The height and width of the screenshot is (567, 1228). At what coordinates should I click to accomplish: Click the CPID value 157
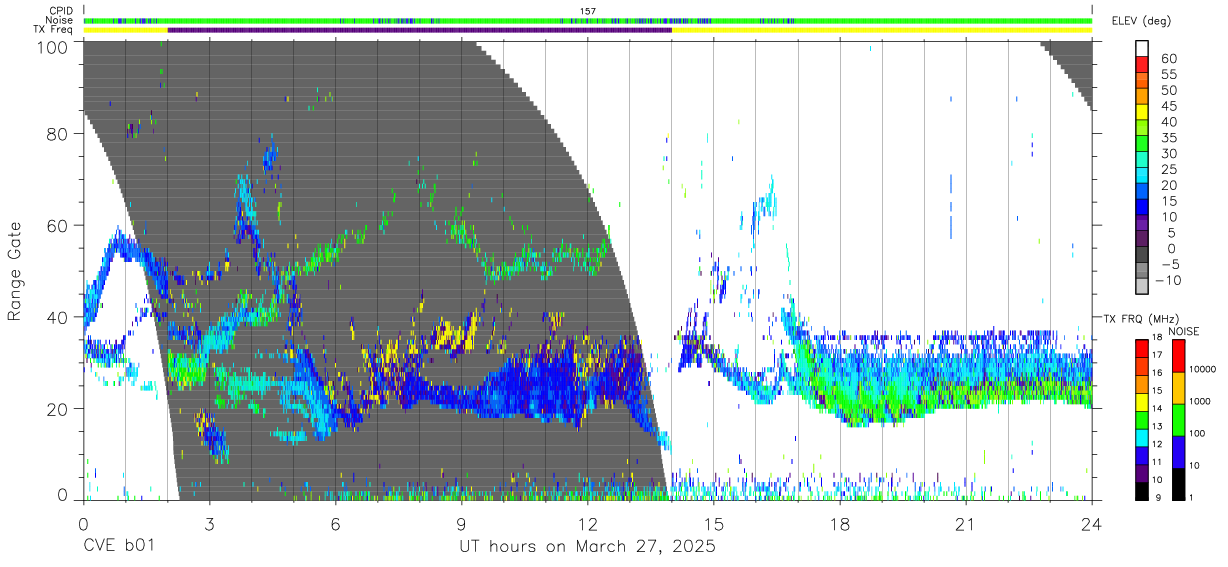(x=588, y=10)
